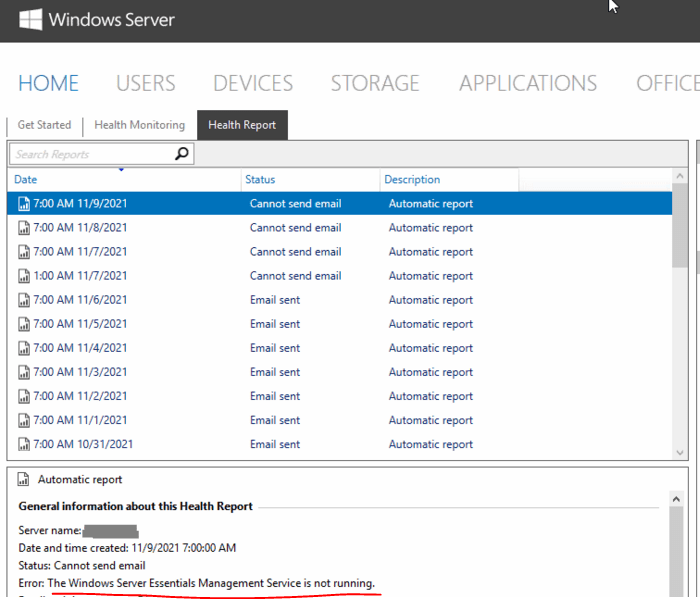This screenshot has height=599, width=700.
Task: Click the report icon for 11/8/2021
Action: [x=24, y=228]
